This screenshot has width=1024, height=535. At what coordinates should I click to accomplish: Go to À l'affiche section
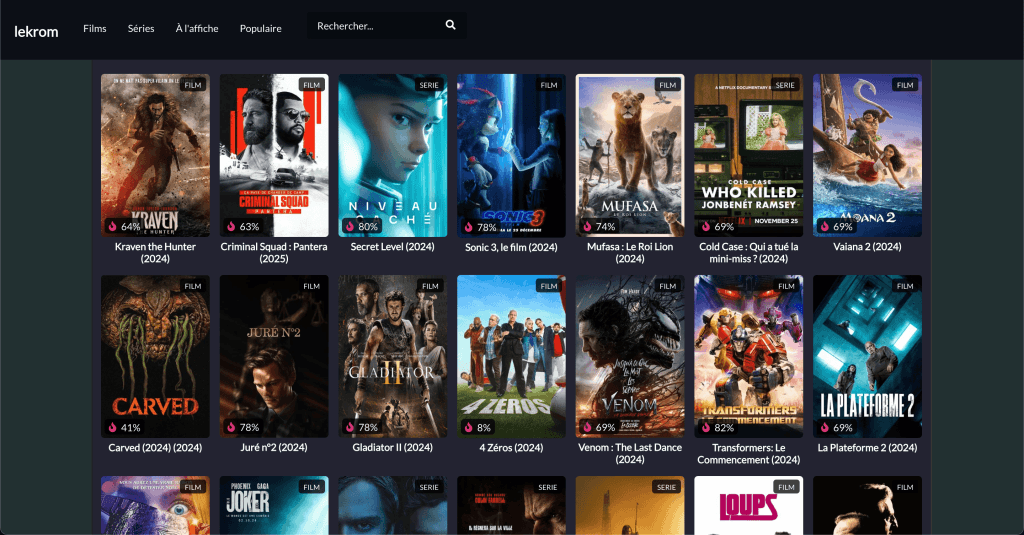[x=197, y=28]
